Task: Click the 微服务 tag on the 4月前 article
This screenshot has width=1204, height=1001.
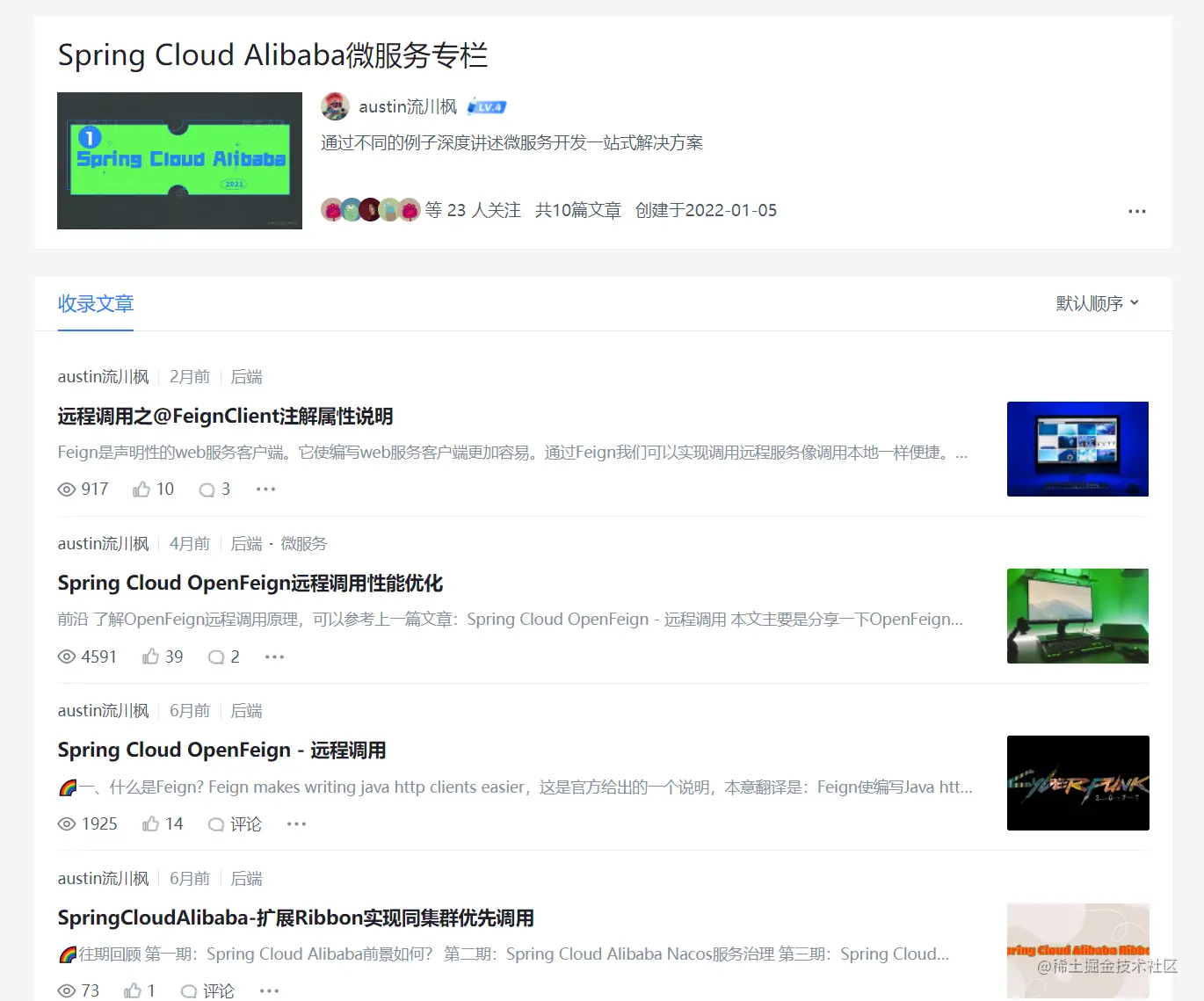Action: 303,544
